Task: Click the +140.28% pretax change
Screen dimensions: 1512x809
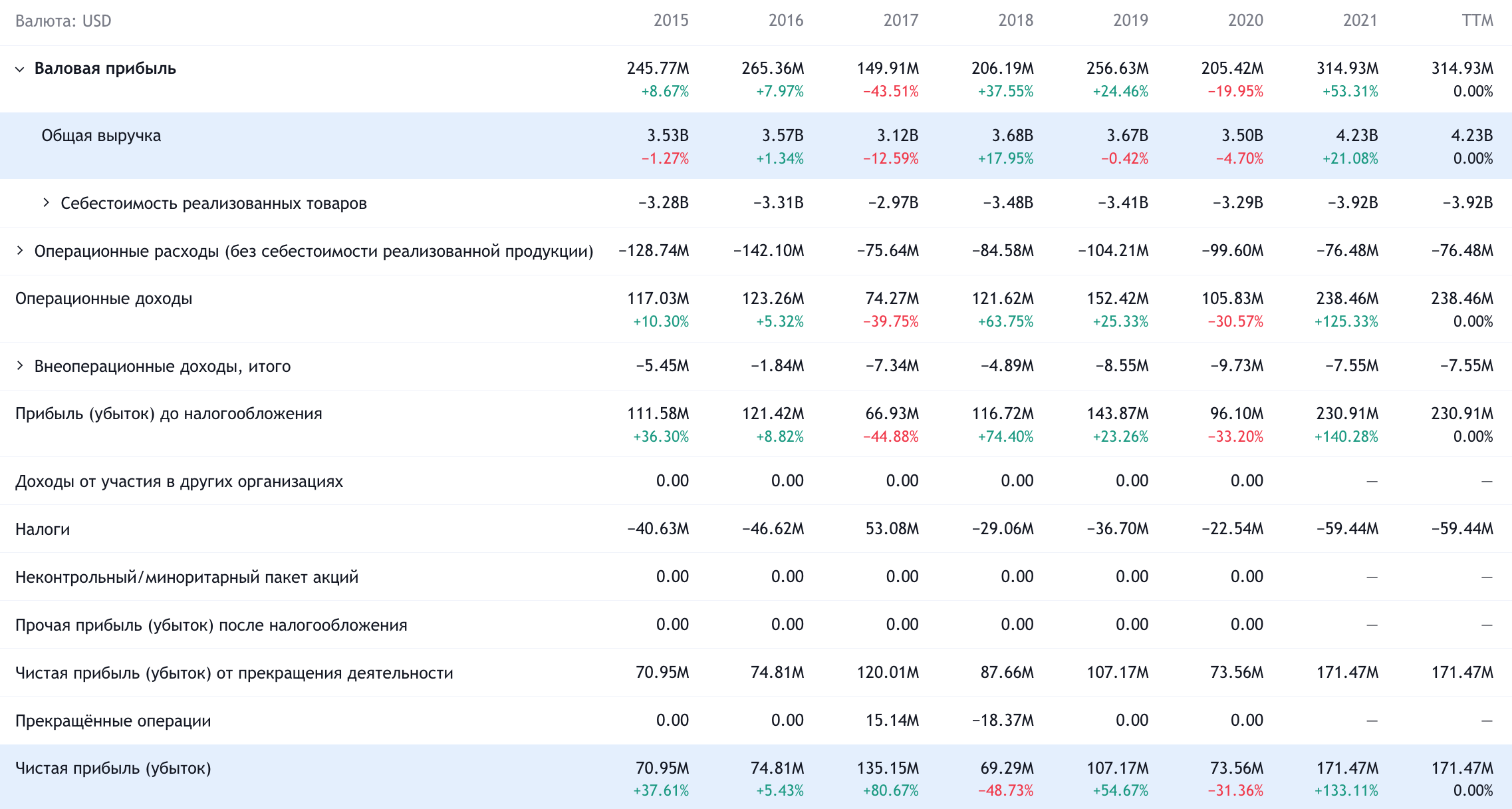Action: tap(1346, 437)
